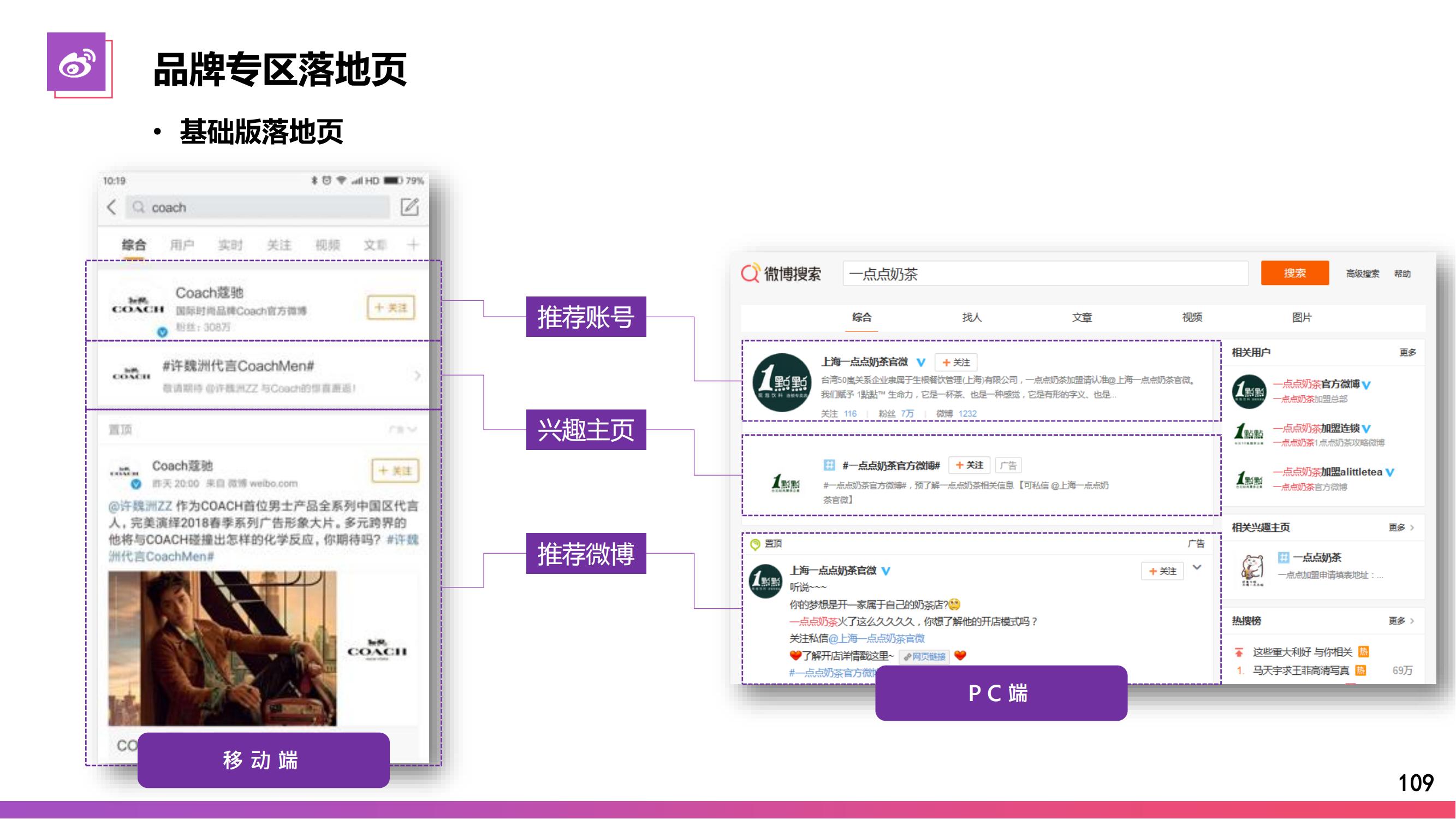
Task: Open @上海一点点奶茶官微 mention in the post
Action: [876, 638]
